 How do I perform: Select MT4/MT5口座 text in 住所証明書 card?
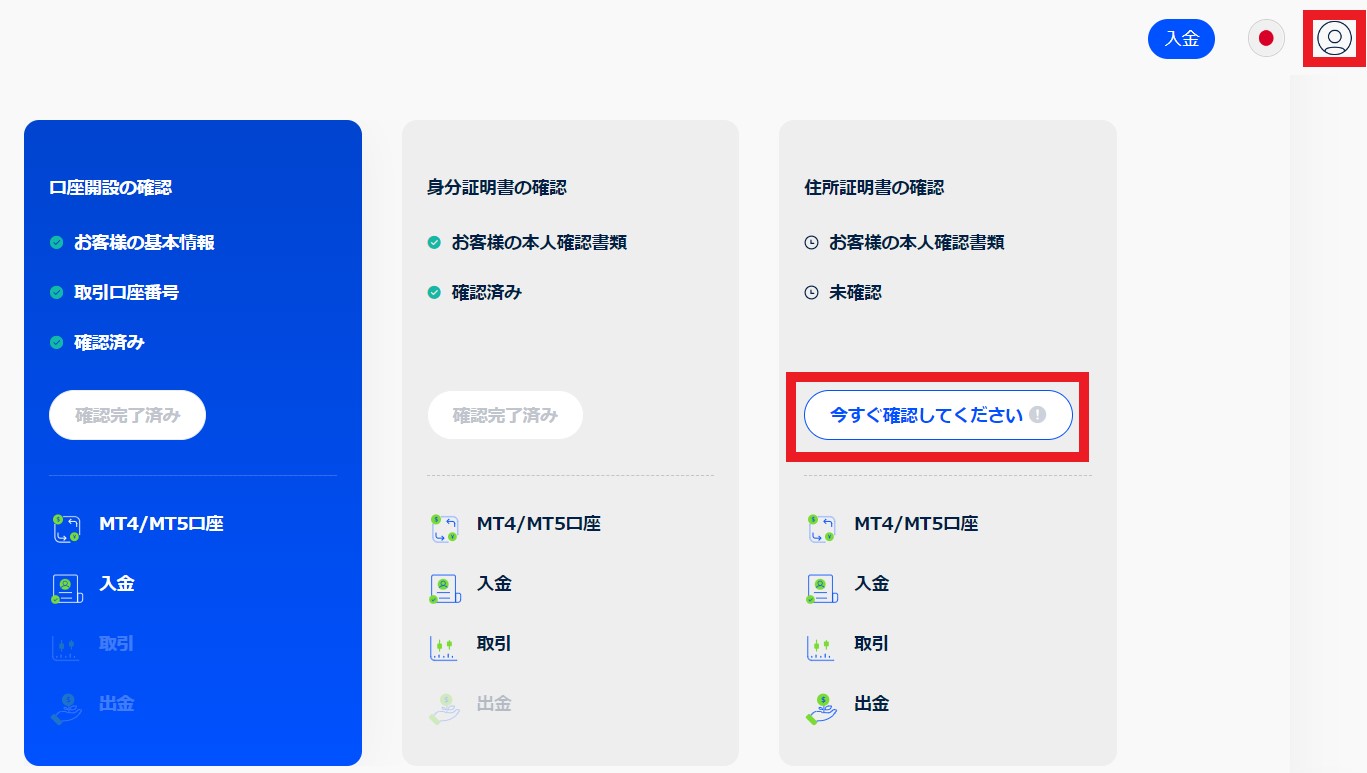tap(916, 523)
